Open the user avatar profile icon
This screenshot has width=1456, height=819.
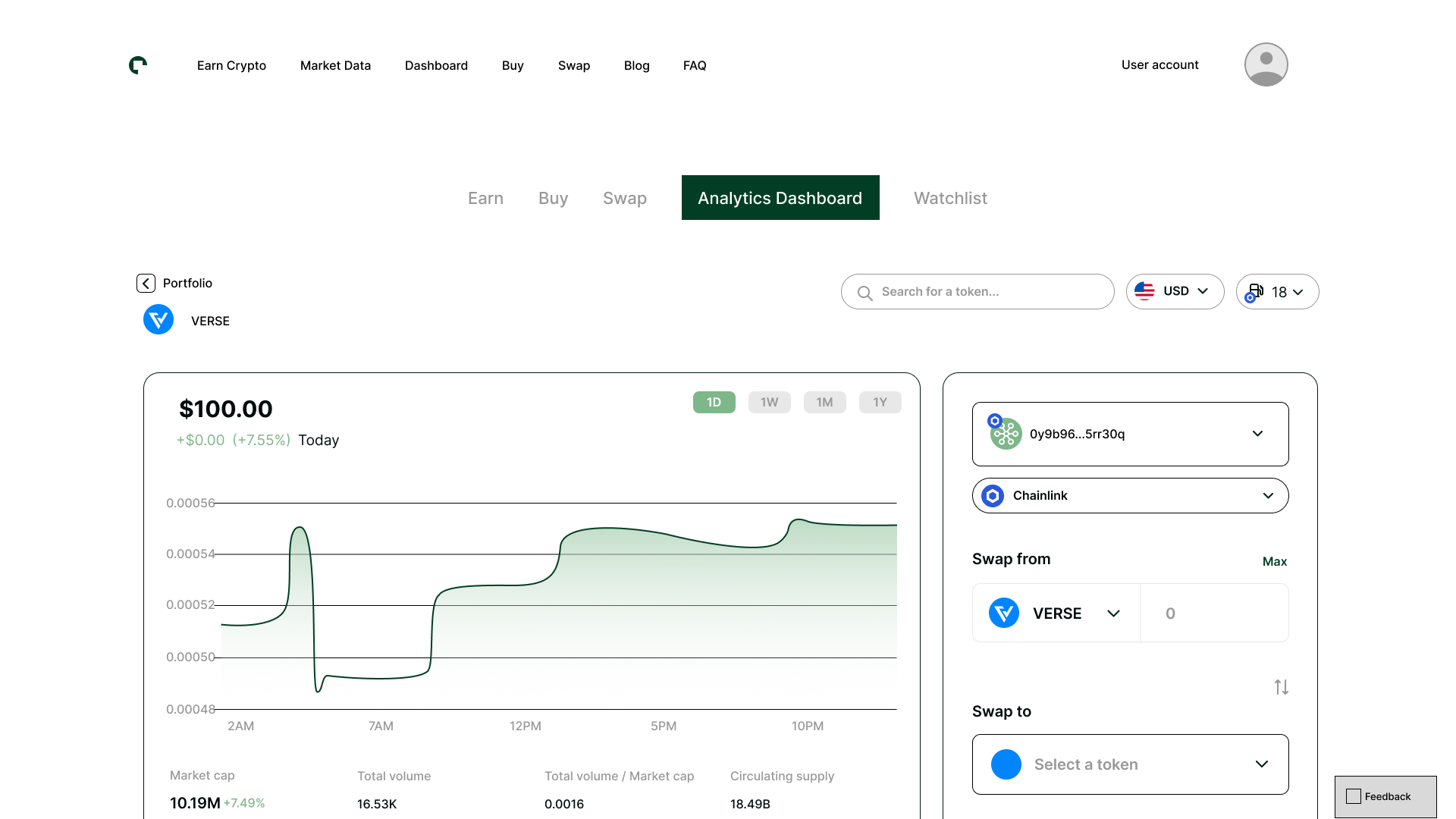tap(1266, 64)
